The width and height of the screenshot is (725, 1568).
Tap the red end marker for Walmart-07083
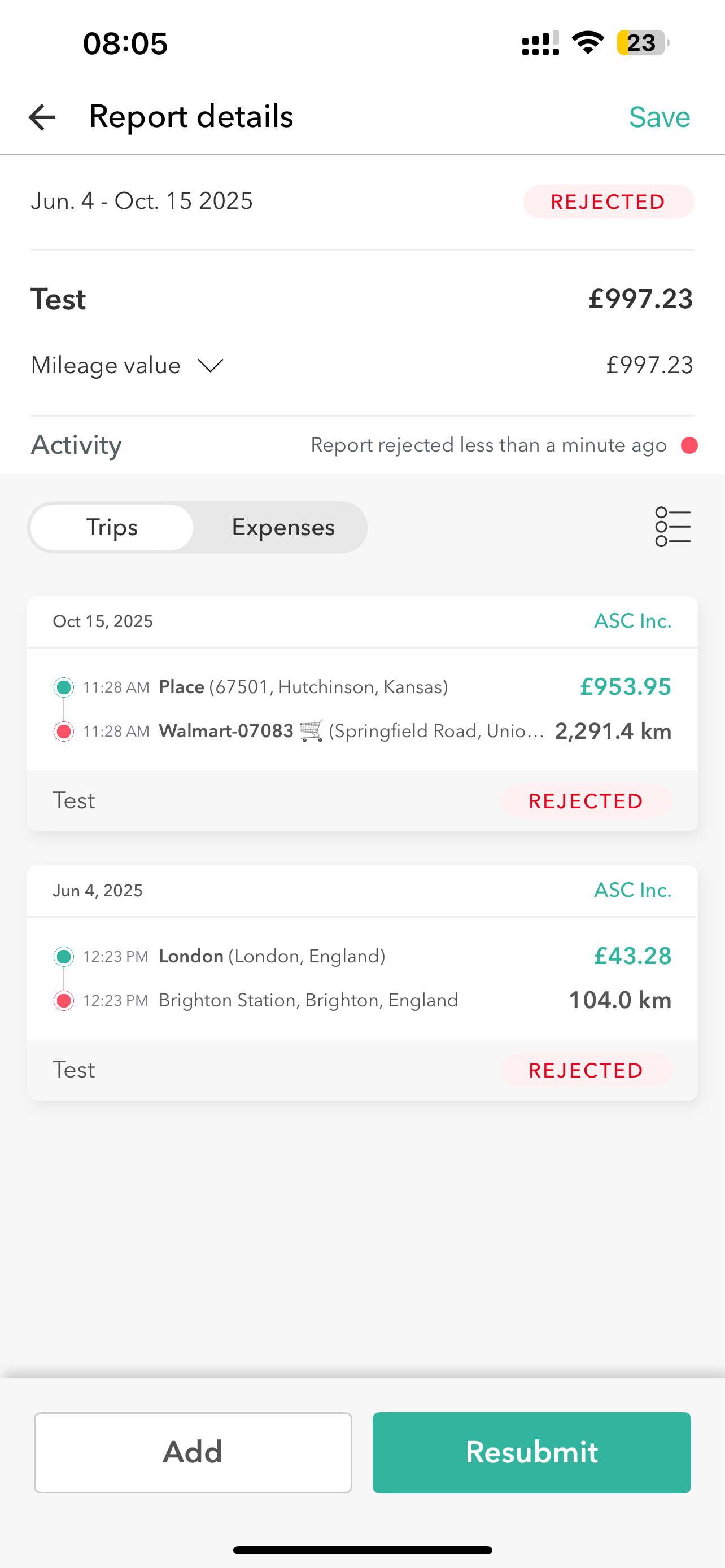64,731
